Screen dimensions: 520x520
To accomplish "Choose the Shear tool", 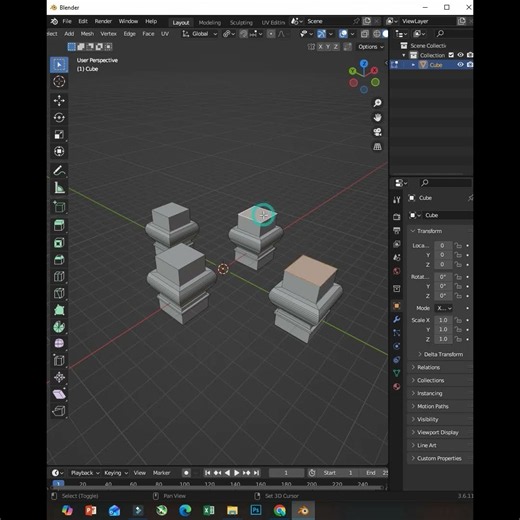I will (x=59, y=394).
